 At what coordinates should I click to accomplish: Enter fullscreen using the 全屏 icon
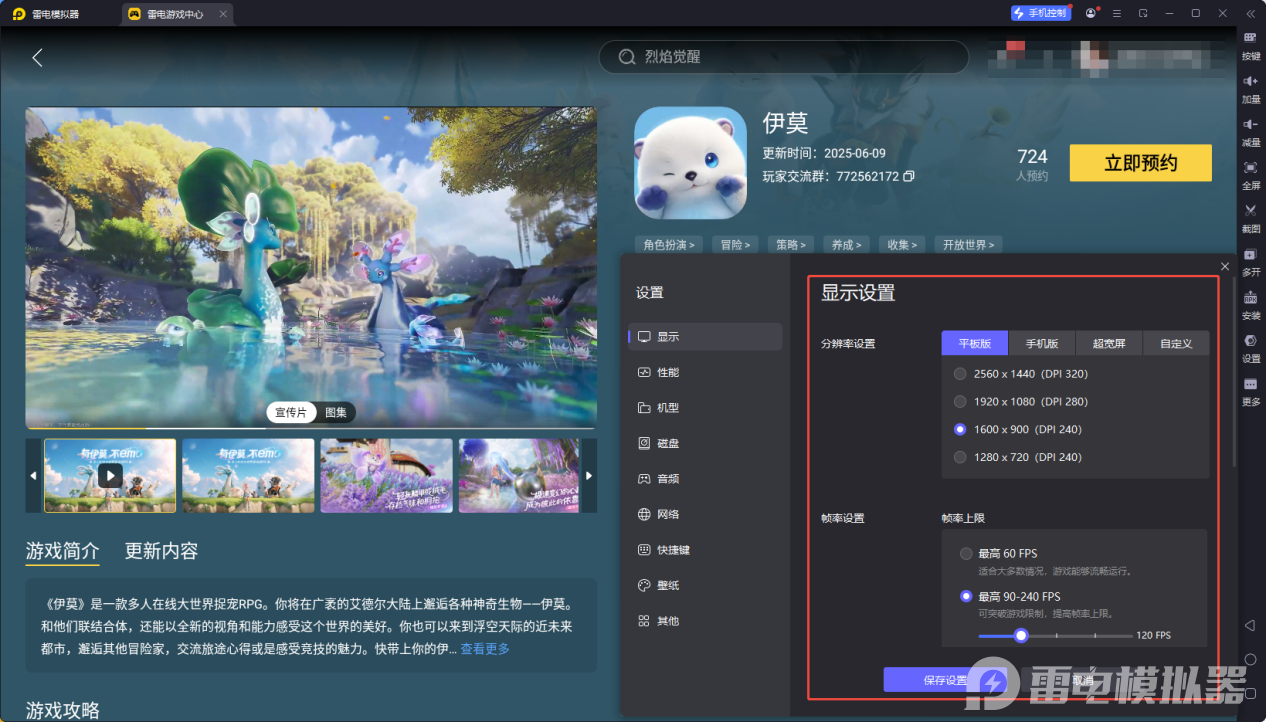(x=1250, y=176)
